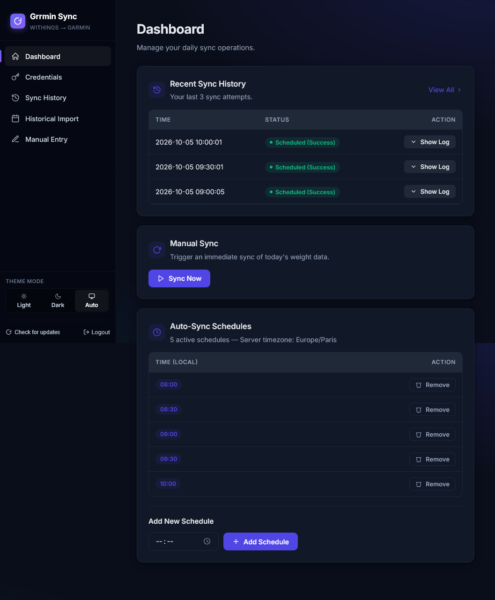Click View All sync history link
Image resolution: width=495 pixels, height=600 pixels.
(x=445, y=90)
